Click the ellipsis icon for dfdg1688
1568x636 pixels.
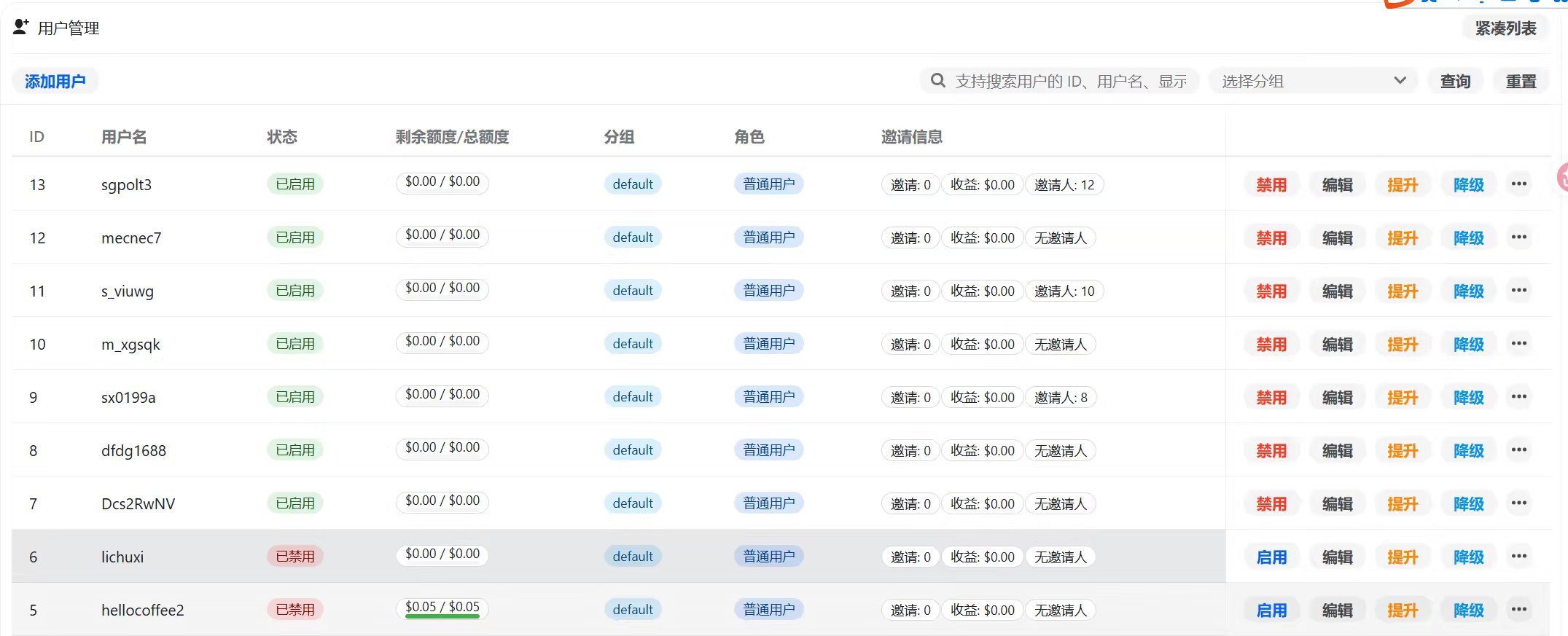click(x=1518, y=450)
